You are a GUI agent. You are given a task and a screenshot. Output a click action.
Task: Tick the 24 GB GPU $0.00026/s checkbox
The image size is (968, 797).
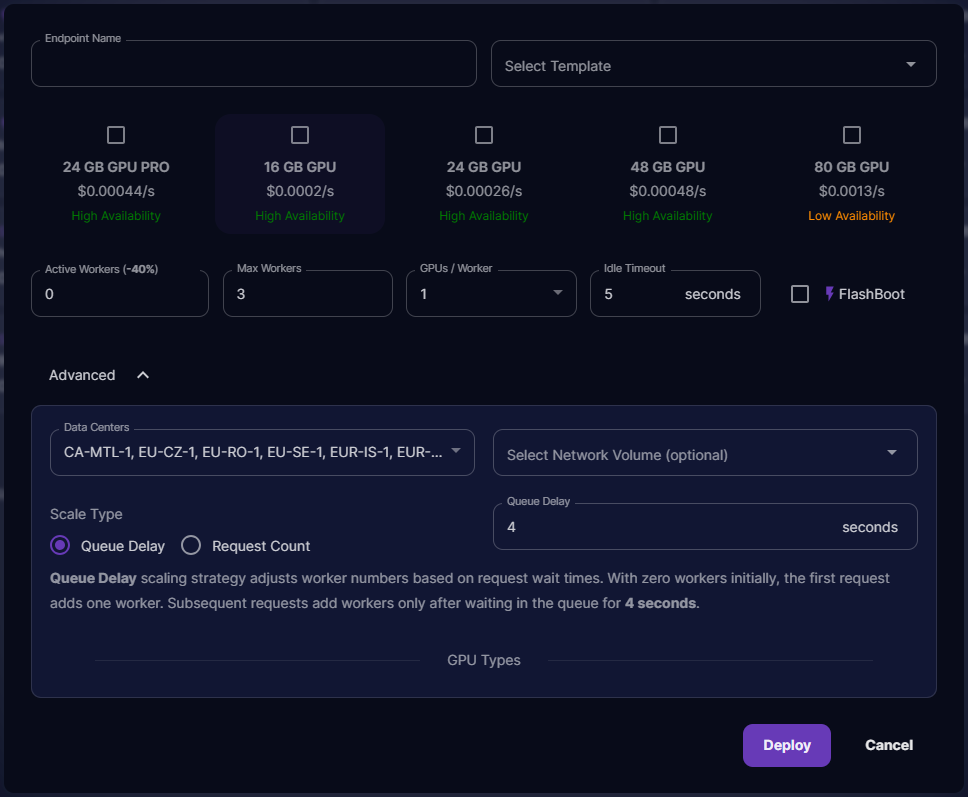[x=484, y=135]
